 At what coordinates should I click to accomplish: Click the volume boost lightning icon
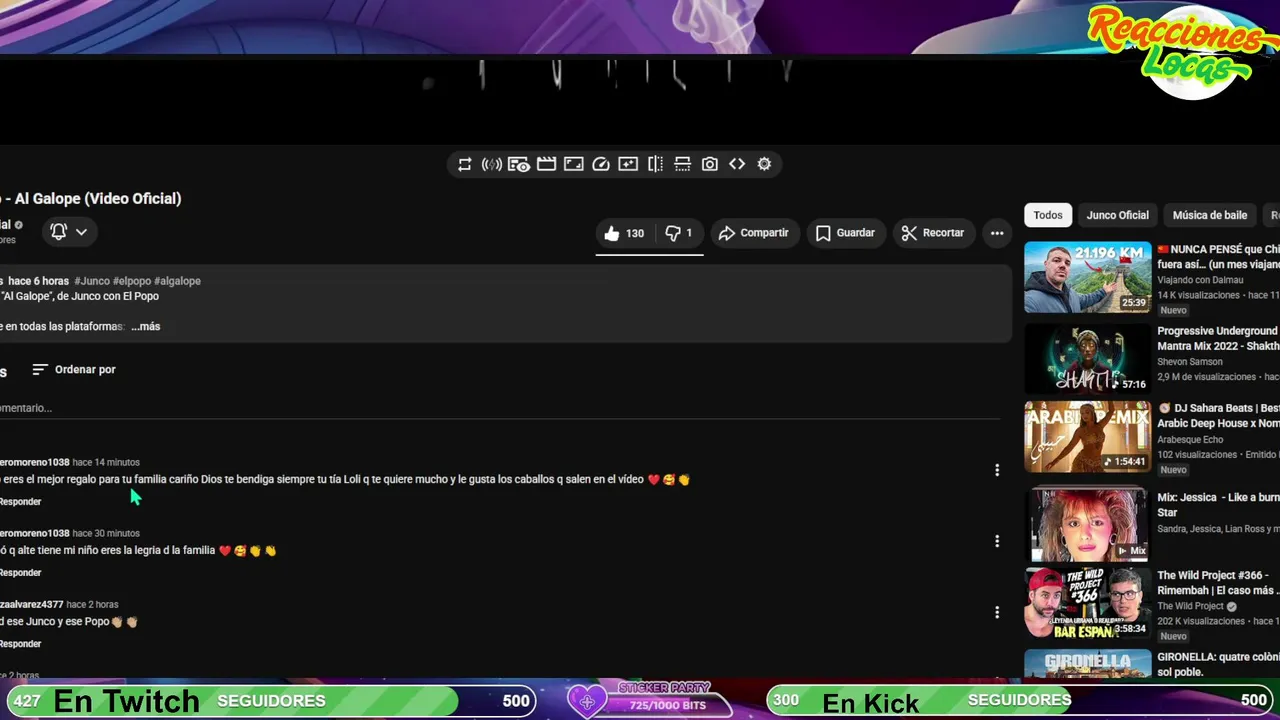click(x=492, y=164)
